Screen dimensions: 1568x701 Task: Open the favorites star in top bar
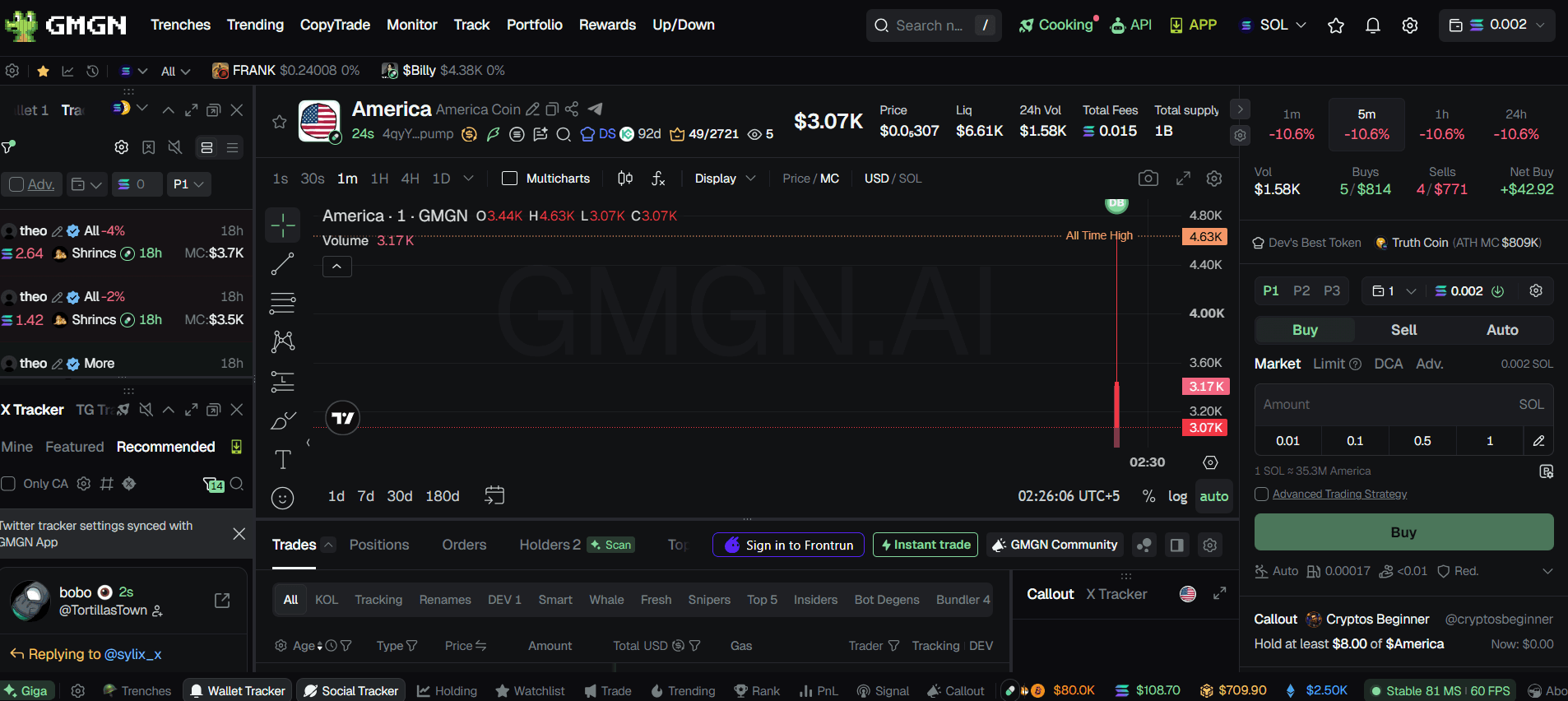(x=1336, y=26)
